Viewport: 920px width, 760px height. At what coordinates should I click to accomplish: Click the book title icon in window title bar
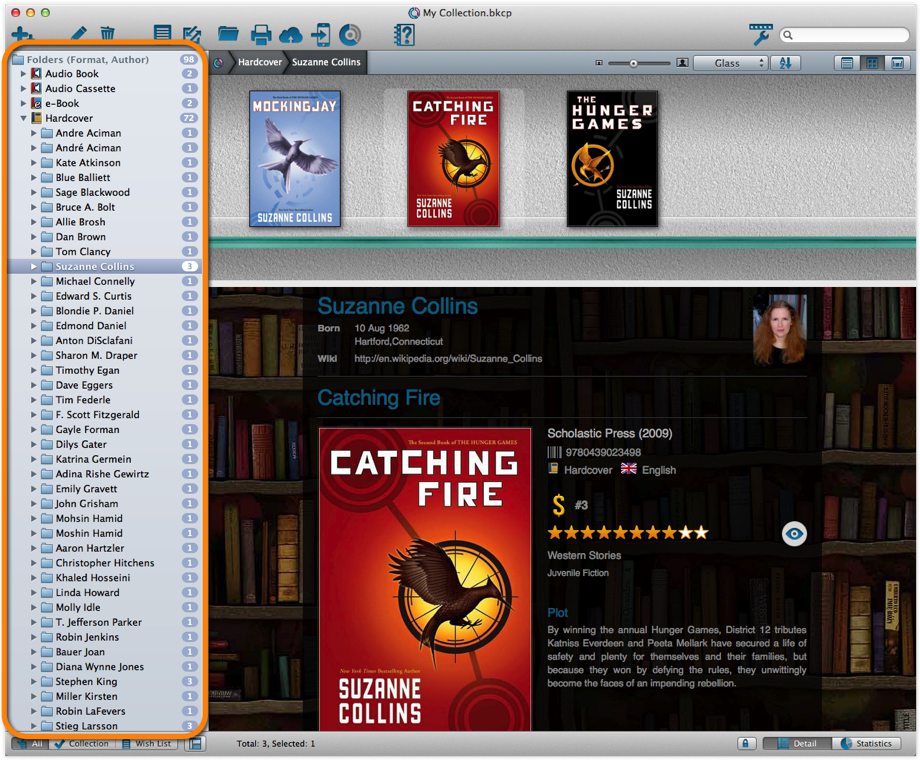(414, 13)
